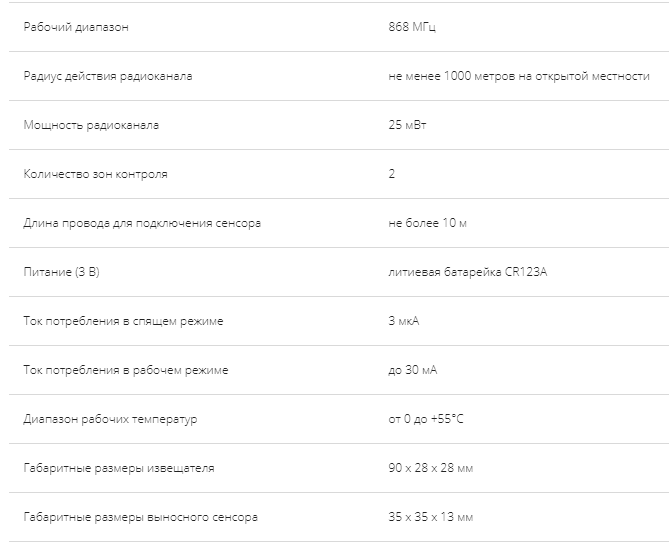669x546 pixels.
Task: Click 'Радиус действия радиоканала' label
Action: point(108,76)
